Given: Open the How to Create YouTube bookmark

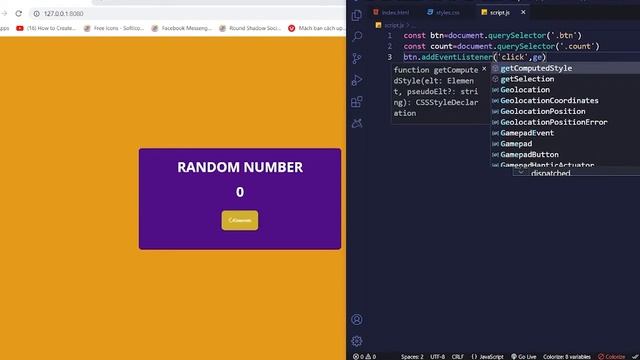Looking at the screenshot, I should 46,28.
